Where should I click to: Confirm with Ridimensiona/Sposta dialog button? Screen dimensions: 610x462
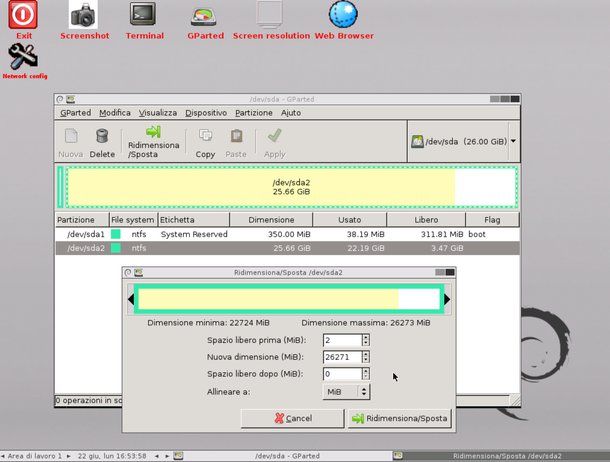(400, 418)
